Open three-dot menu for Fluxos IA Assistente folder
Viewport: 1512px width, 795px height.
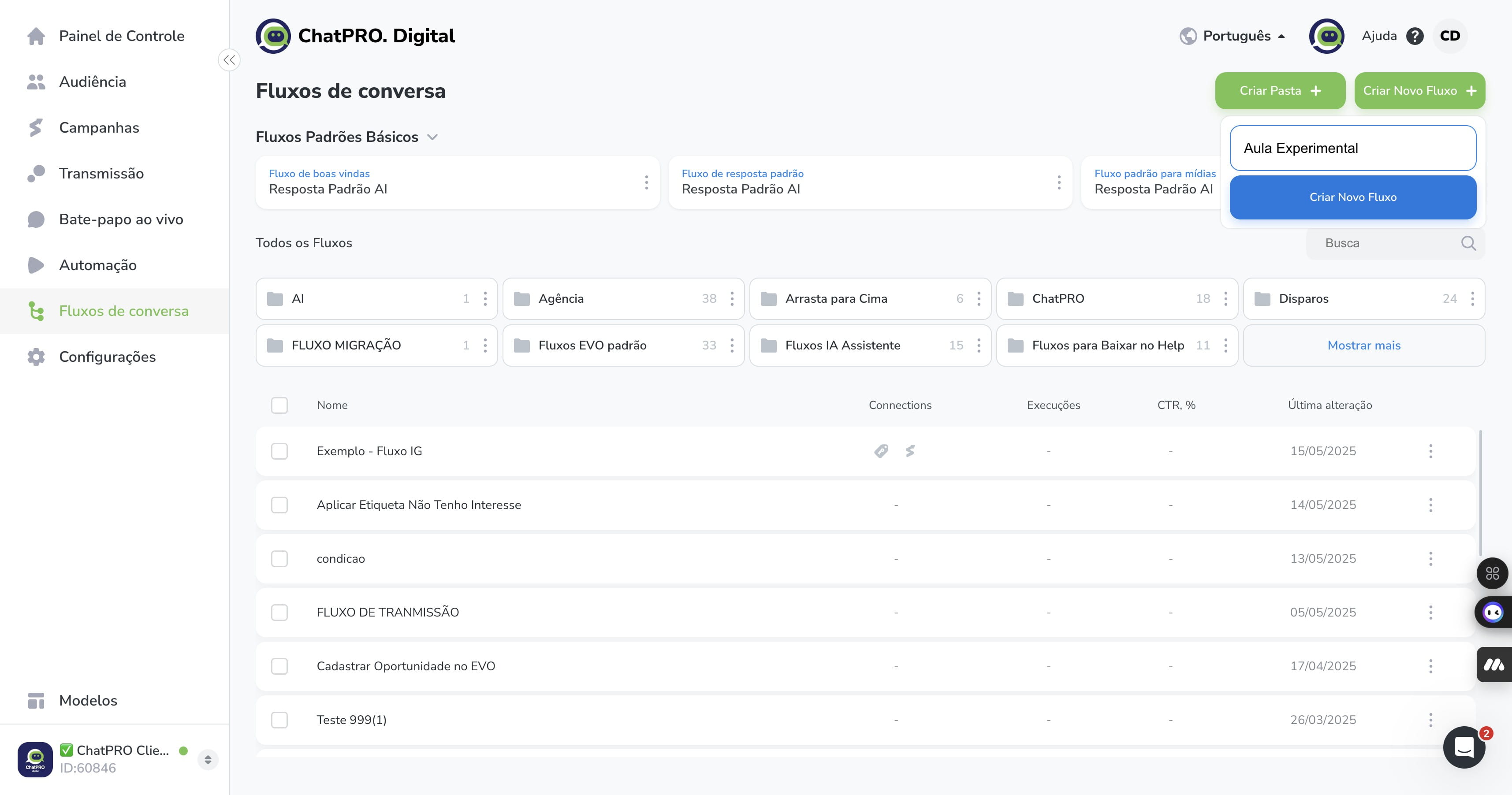[x=979, y=345]
